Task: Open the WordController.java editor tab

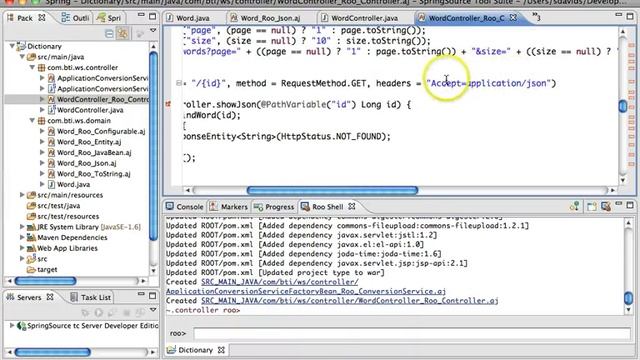Action: pos(360,18)
